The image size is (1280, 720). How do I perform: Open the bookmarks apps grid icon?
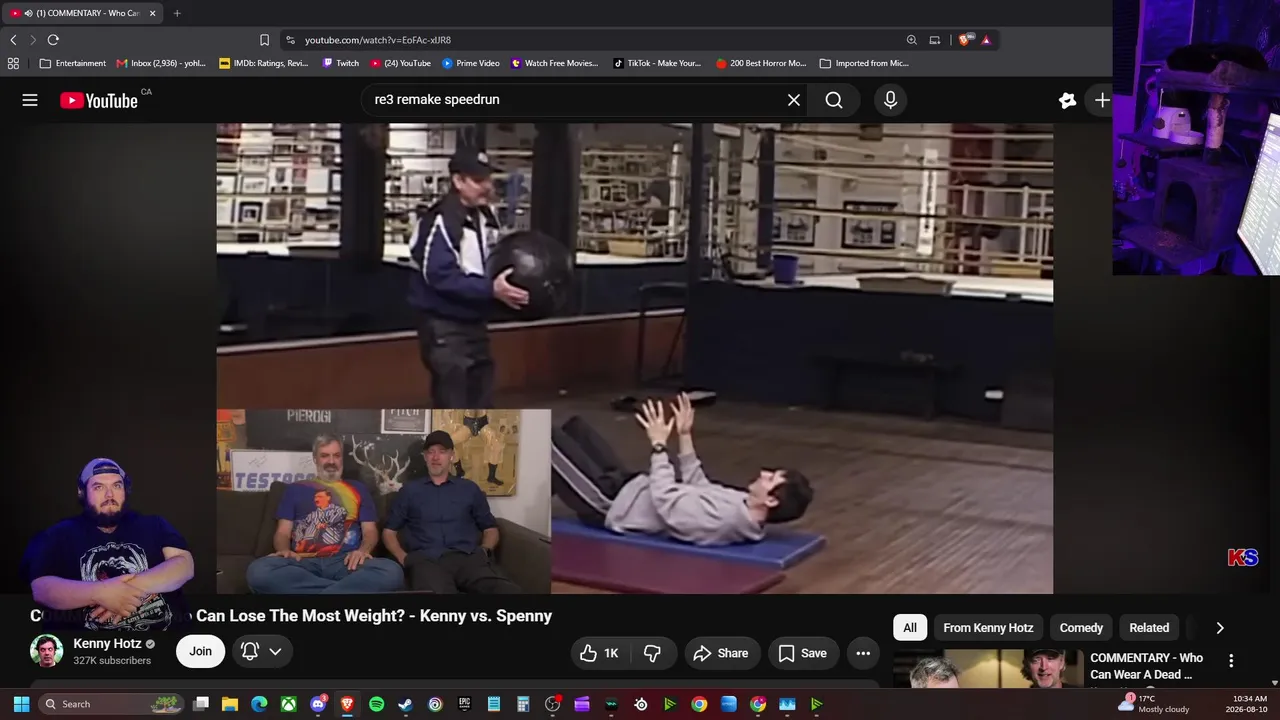pyautogui.click(x=13, y=63)
